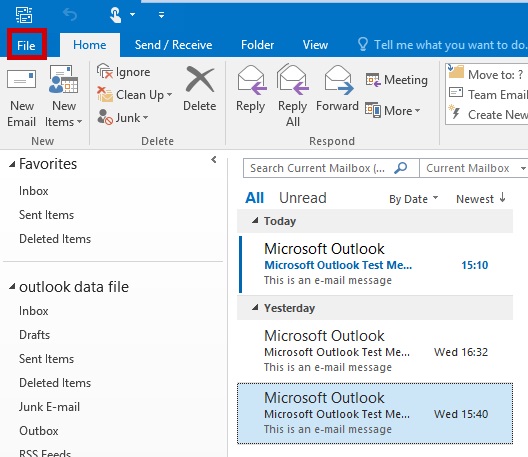Show only Unread messages
The height and width of the screenshot is (457, 528).
click(x=303, y=198)
